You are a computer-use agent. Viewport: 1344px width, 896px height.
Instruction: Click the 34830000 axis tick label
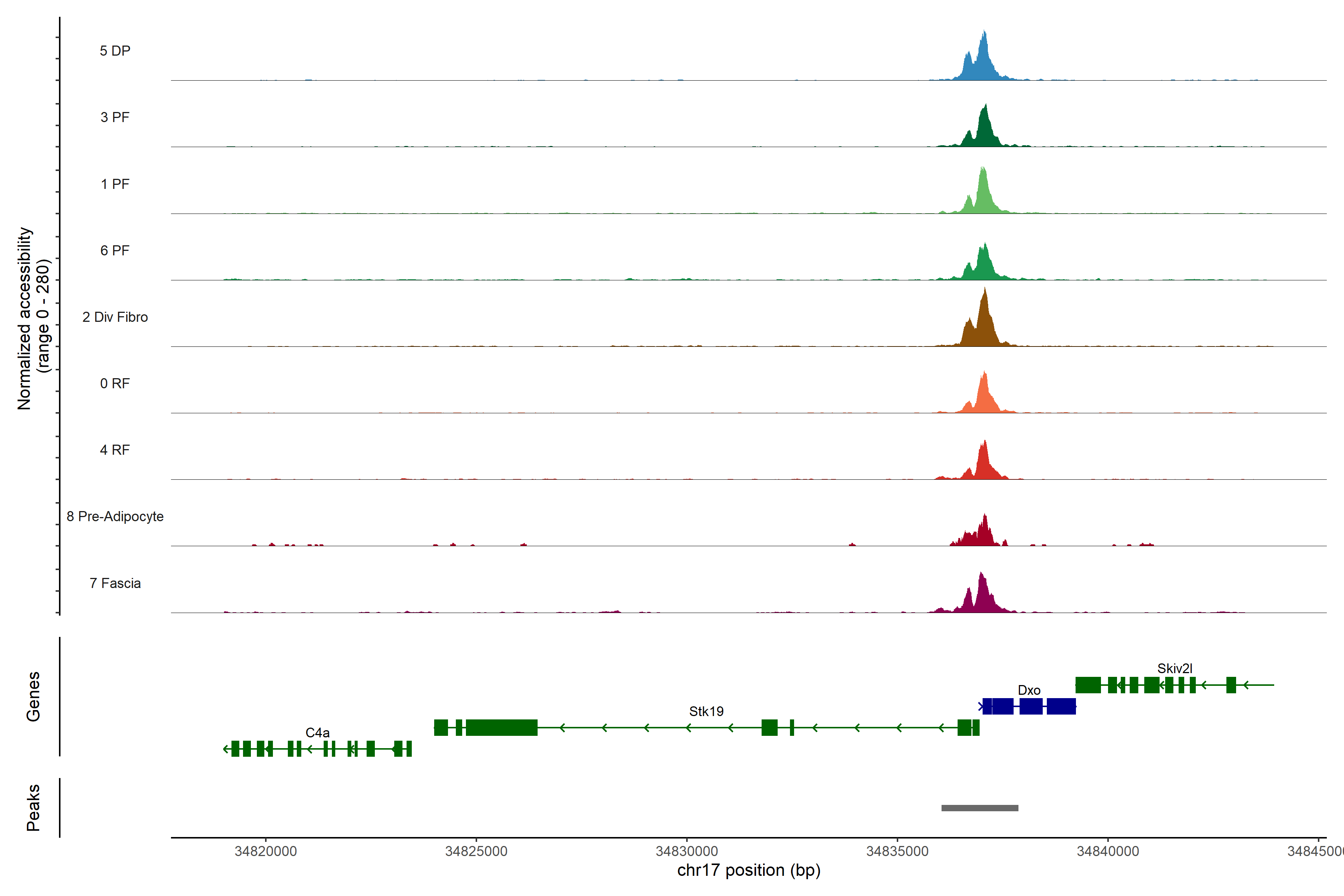tap(687, 852)
